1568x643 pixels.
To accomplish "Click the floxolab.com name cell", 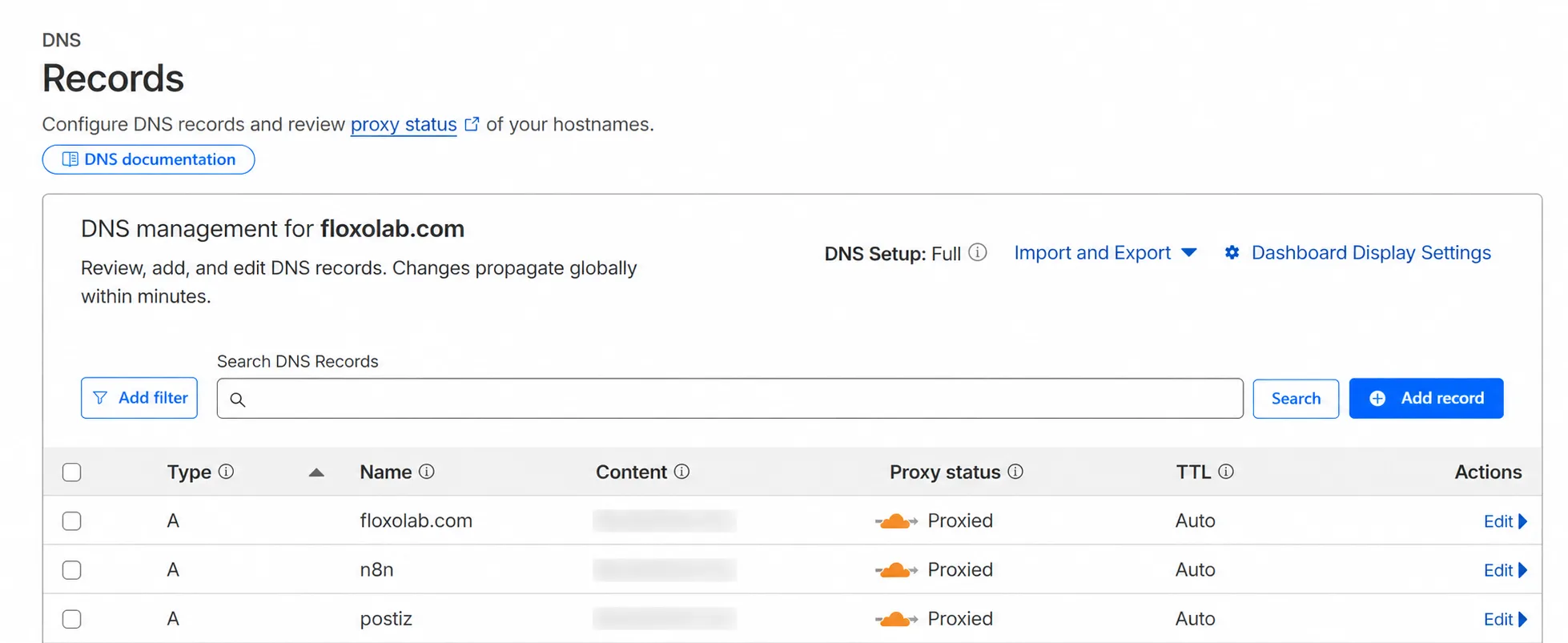I will click(416, 520).
